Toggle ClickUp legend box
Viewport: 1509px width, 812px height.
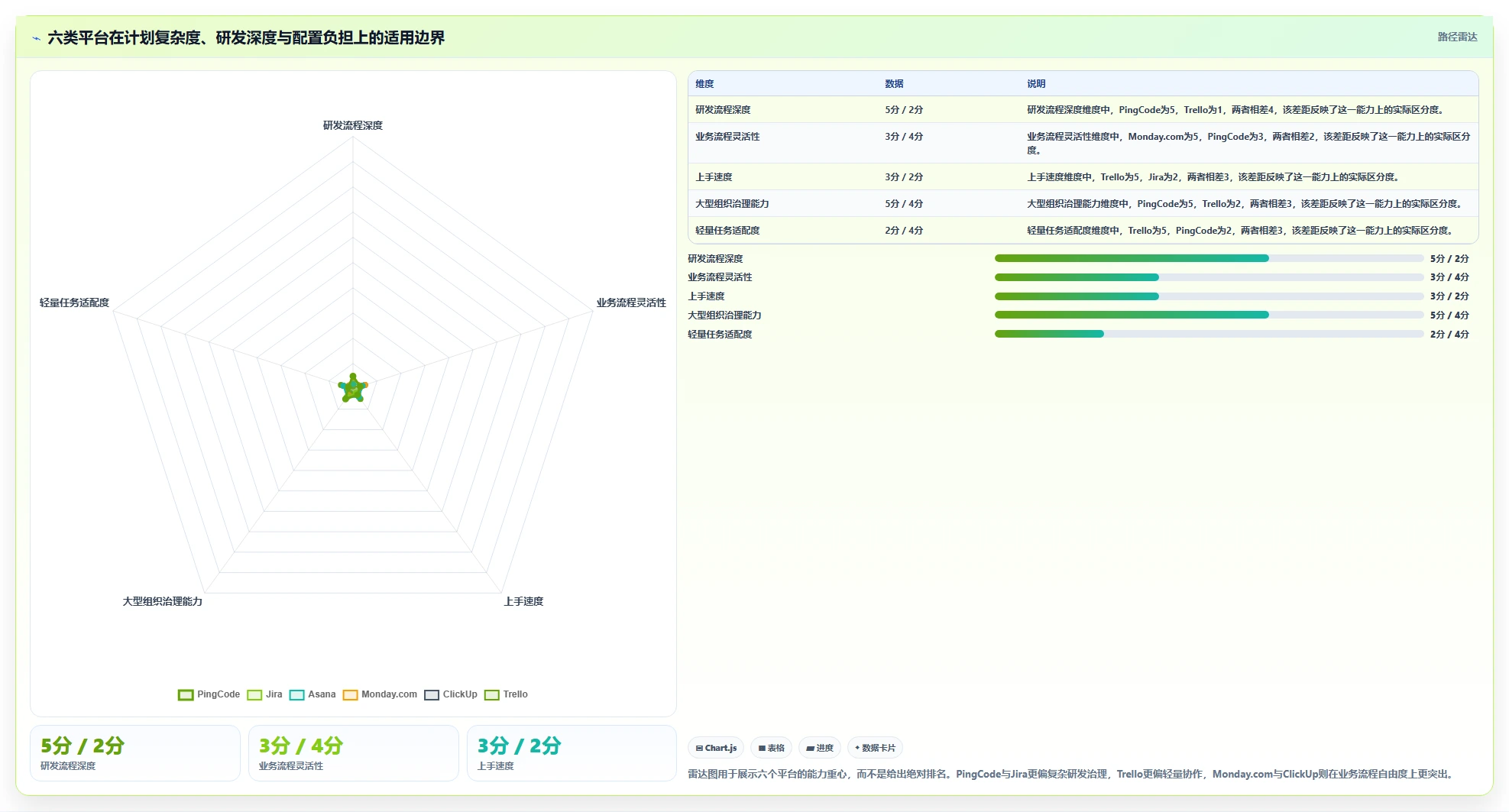(x=432, y=695)
